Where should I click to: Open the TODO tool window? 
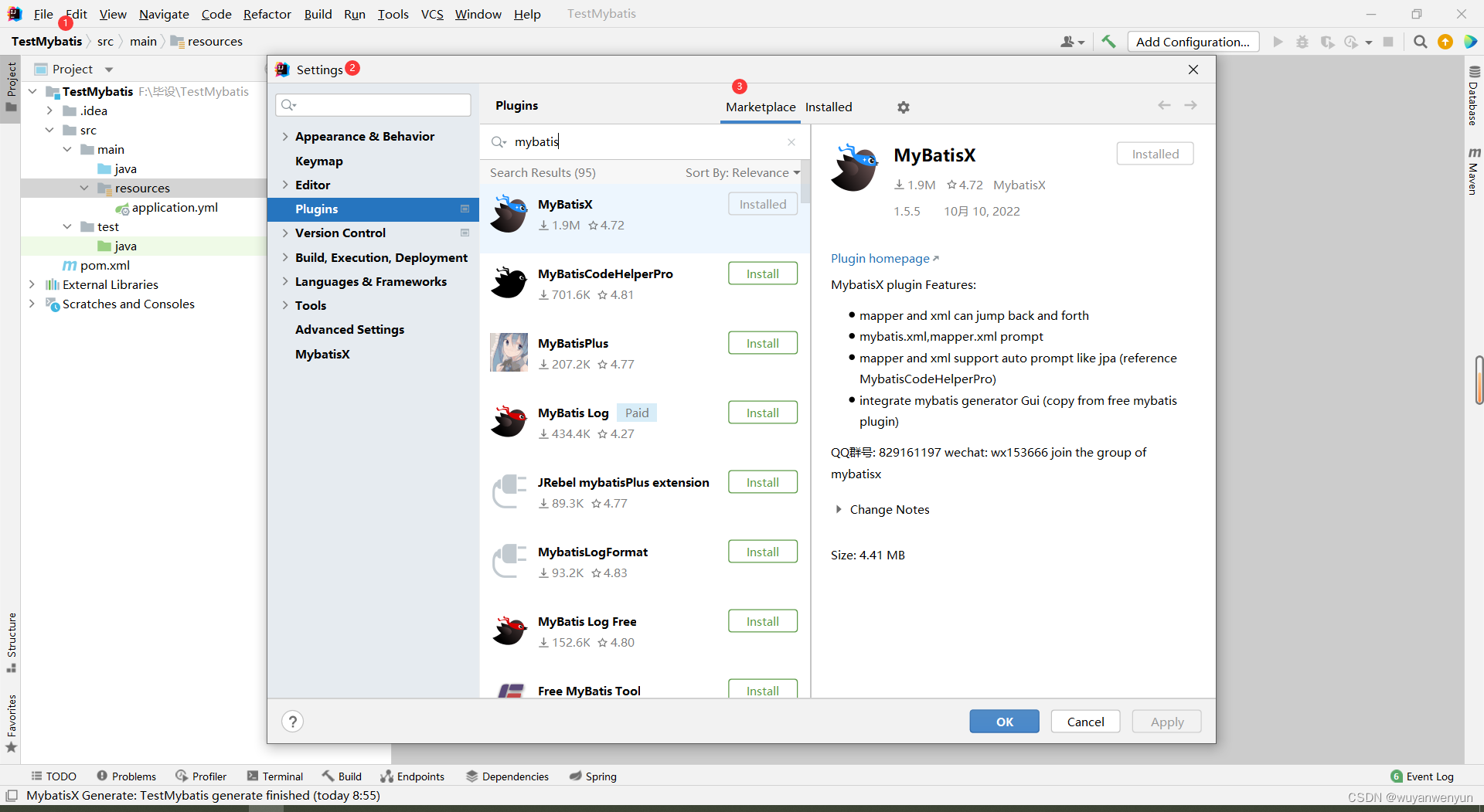(53, 776)
